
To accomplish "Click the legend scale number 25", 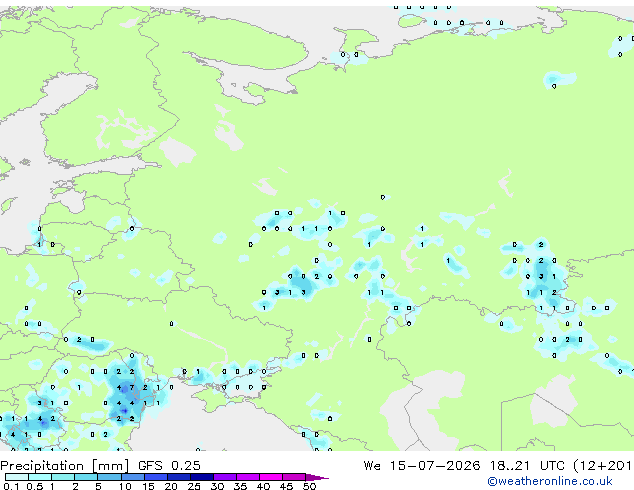I will tap(194, 486).
